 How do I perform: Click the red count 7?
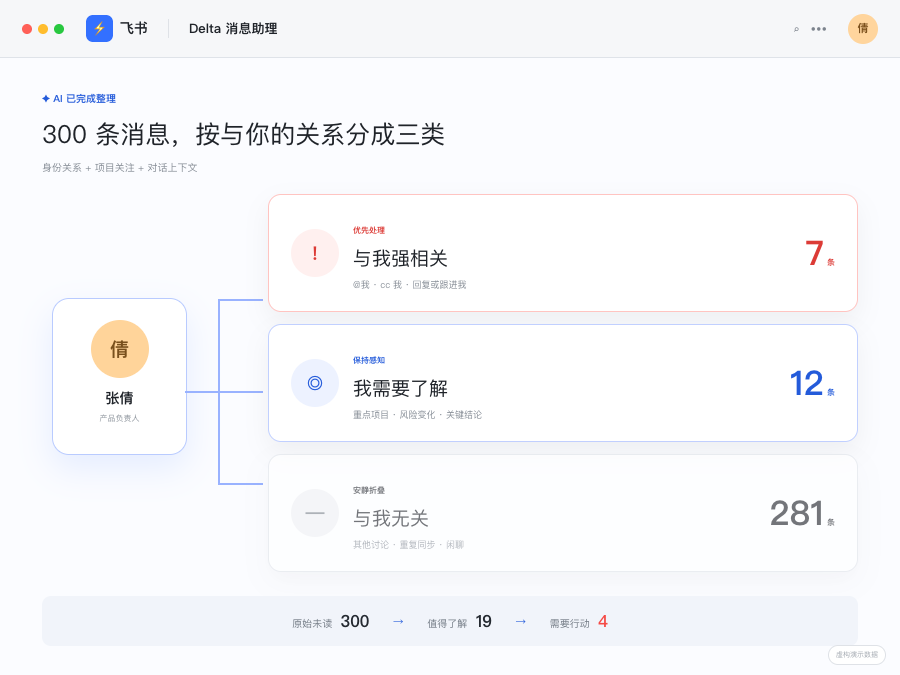pos(814,253)
